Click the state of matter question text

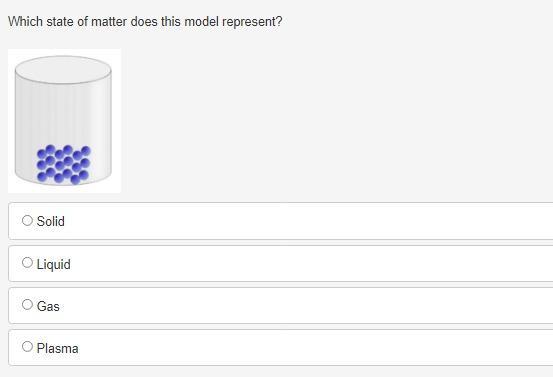point(145,22)
